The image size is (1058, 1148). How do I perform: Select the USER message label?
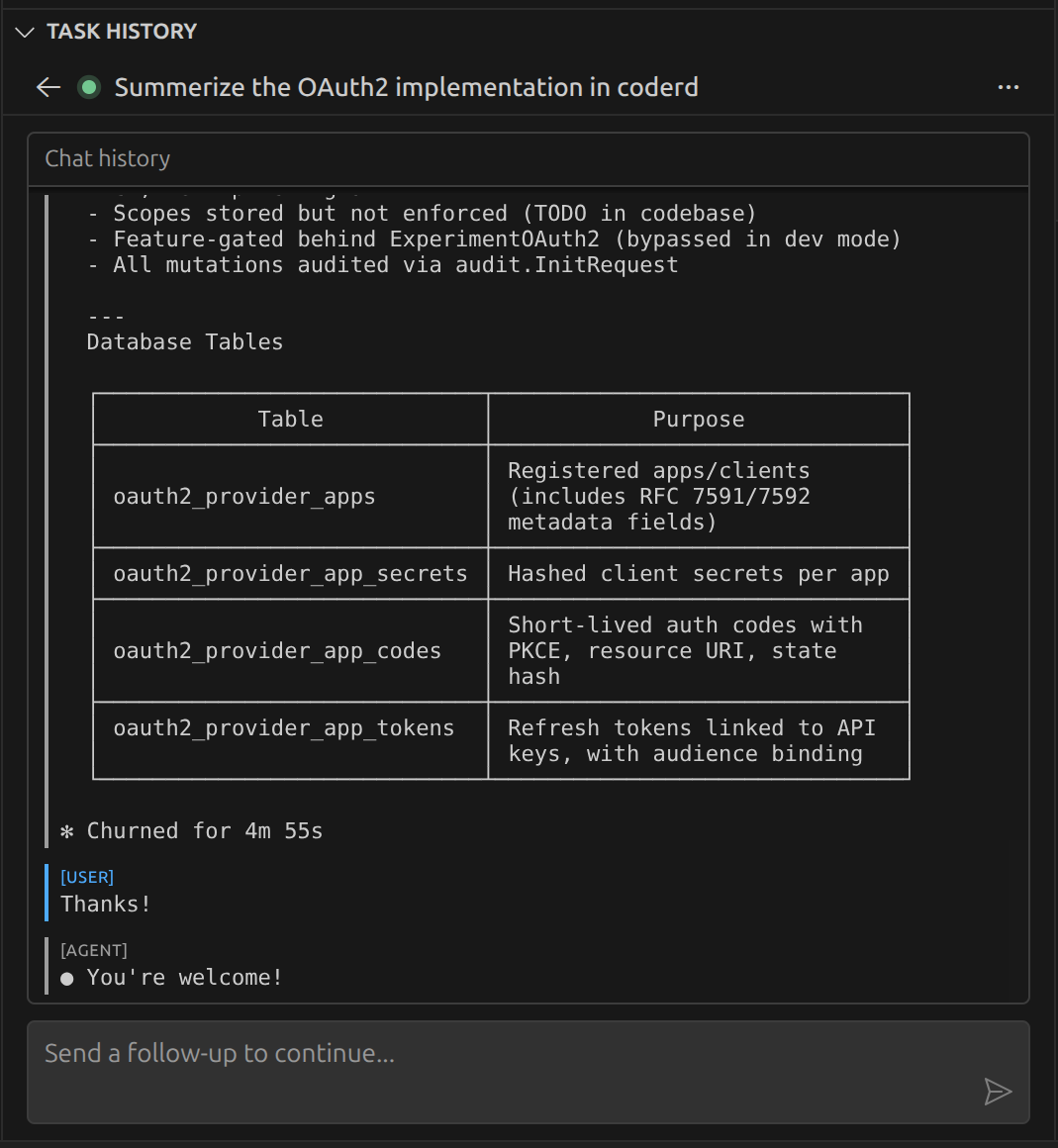tap(87, 877)
